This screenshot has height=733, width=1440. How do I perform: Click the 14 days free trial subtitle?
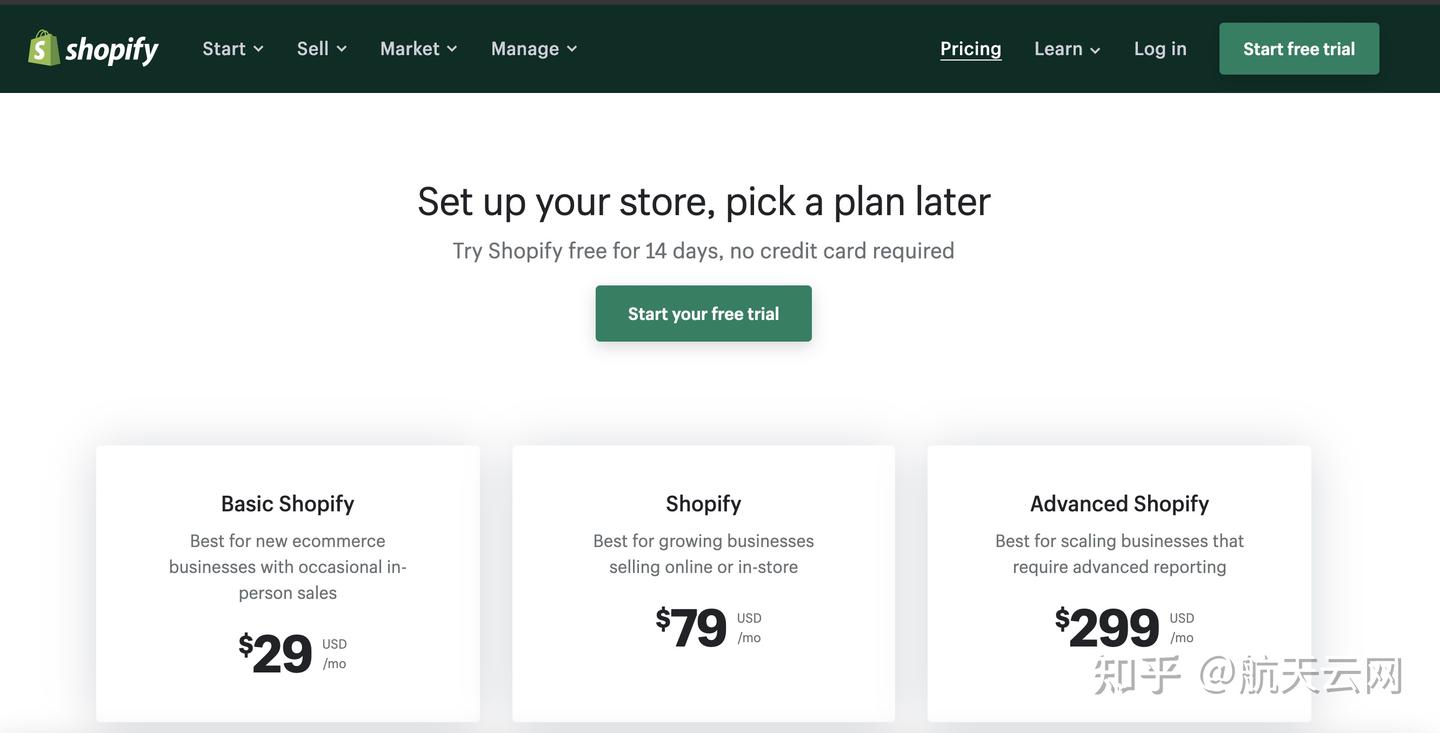coord(703,250)
